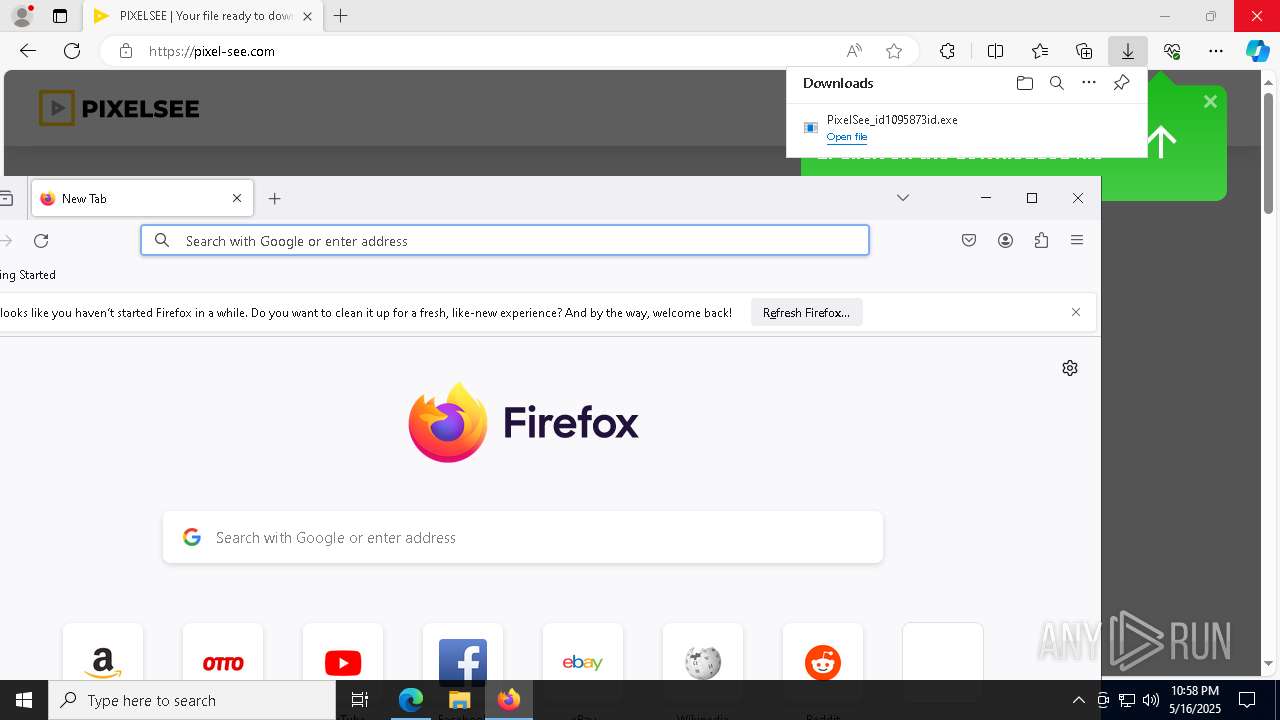The height and width of the screenshot is (720, 1280).
Task: Open Copilot sidebar in Edge
Action: tap(1258, 51)
